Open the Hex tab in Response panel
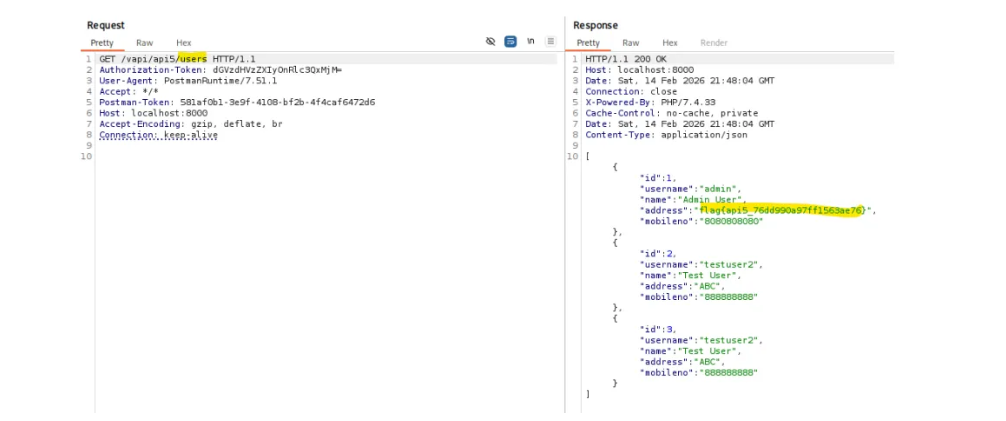The image size is (1006, 421). (670, 43)
